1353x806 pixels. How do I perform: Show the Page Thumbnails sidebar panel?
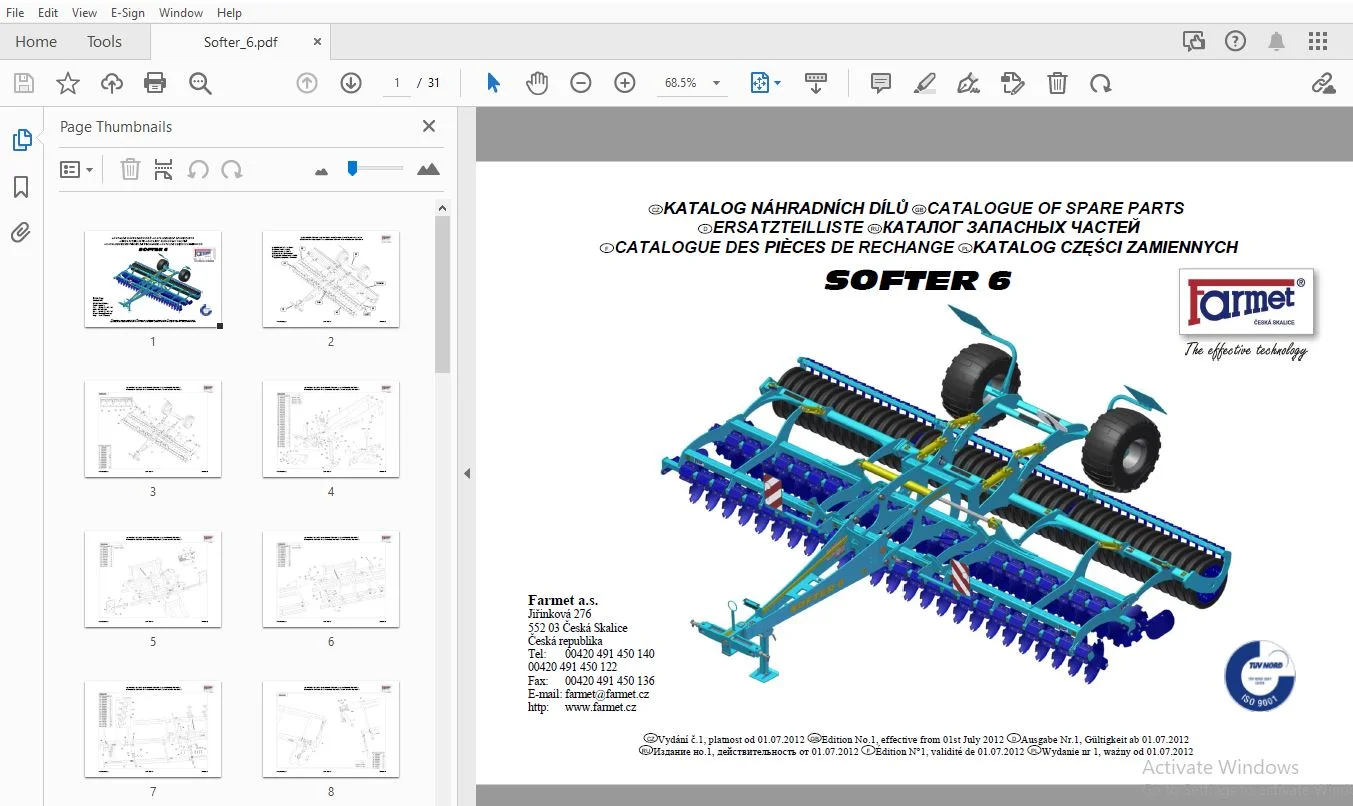[x=22, y=140]
